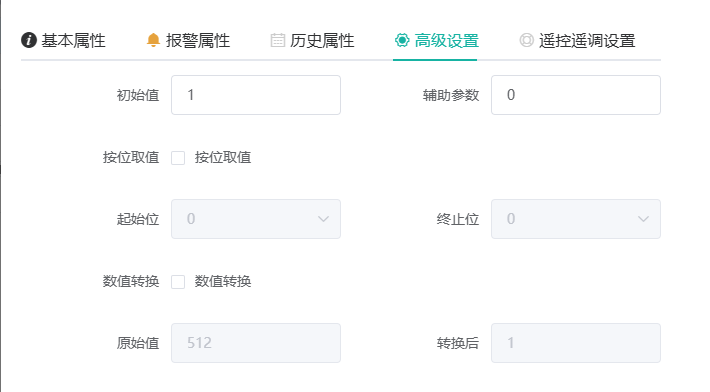The image size is (710, 392).
Task: Click the 初始值 input field
Action: click(x=256, y=95)
